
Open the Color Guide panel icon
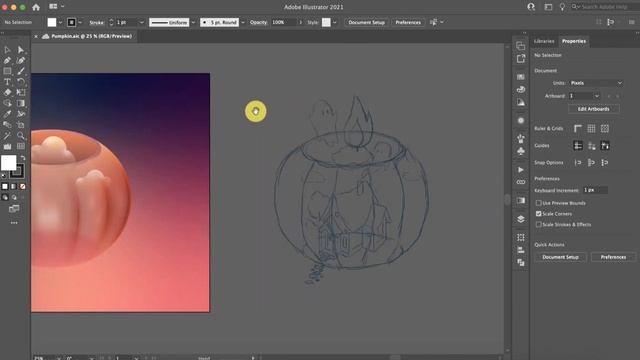521,102
